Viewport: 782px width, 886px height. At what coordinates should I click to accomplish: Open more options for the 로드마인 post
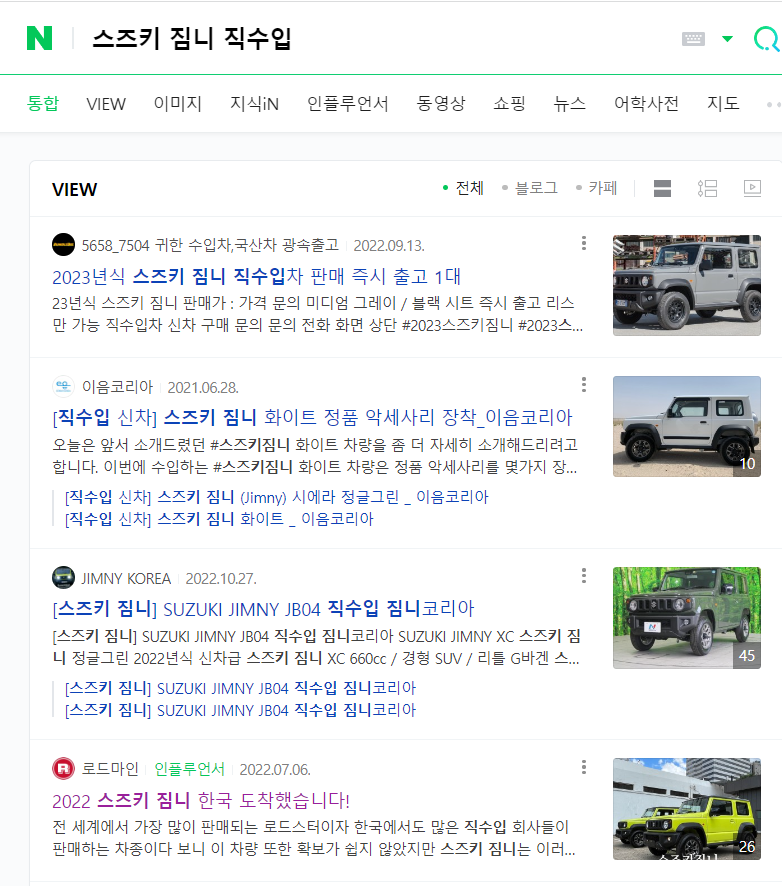click(584, 767)
